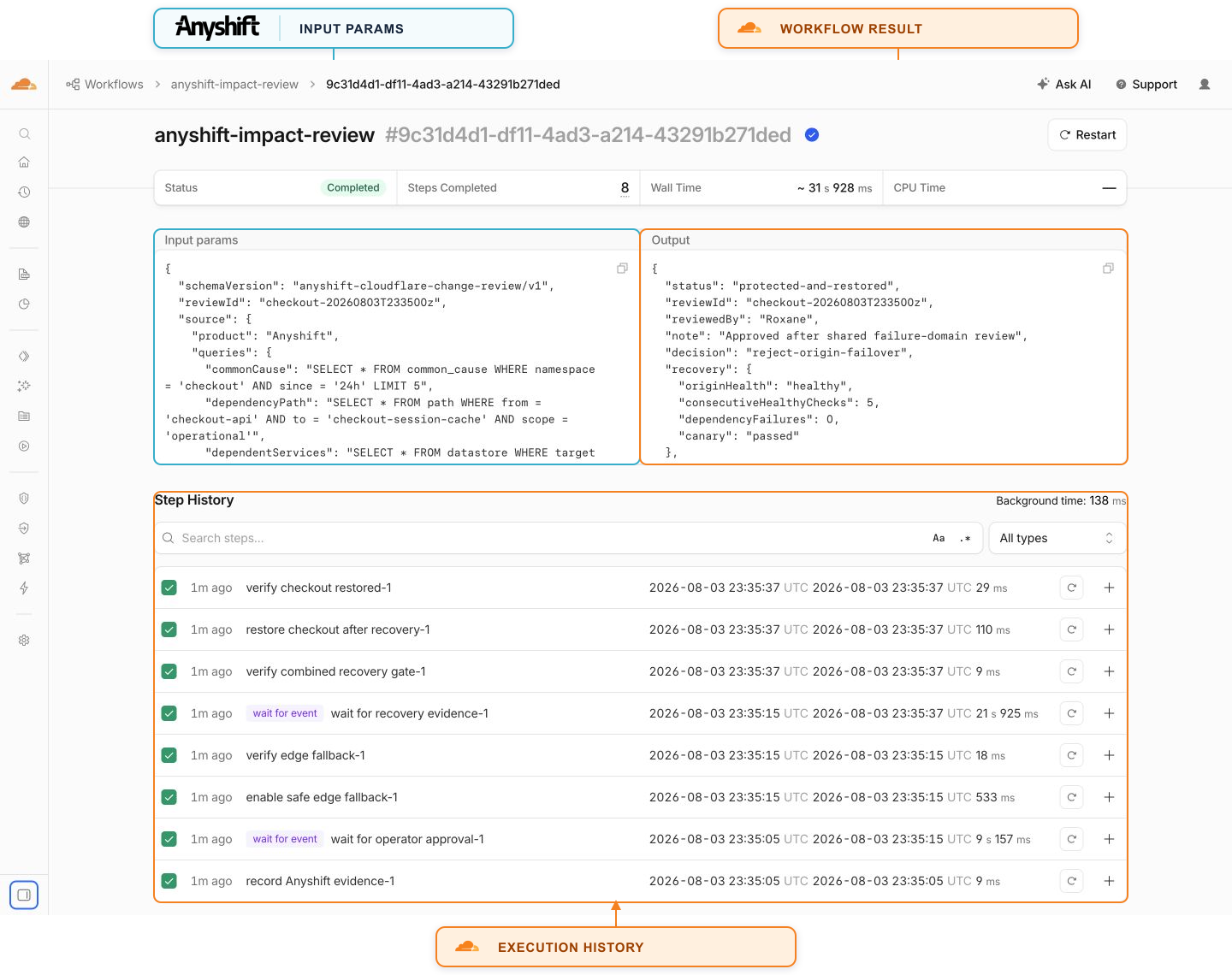Go to the Home icon in sidebar

pos(24,162)
